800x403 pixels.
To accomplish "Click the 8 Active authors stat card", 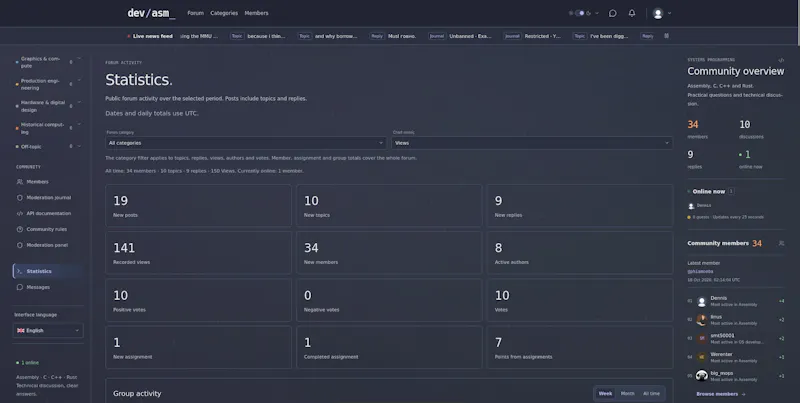I will coord(580,253).
